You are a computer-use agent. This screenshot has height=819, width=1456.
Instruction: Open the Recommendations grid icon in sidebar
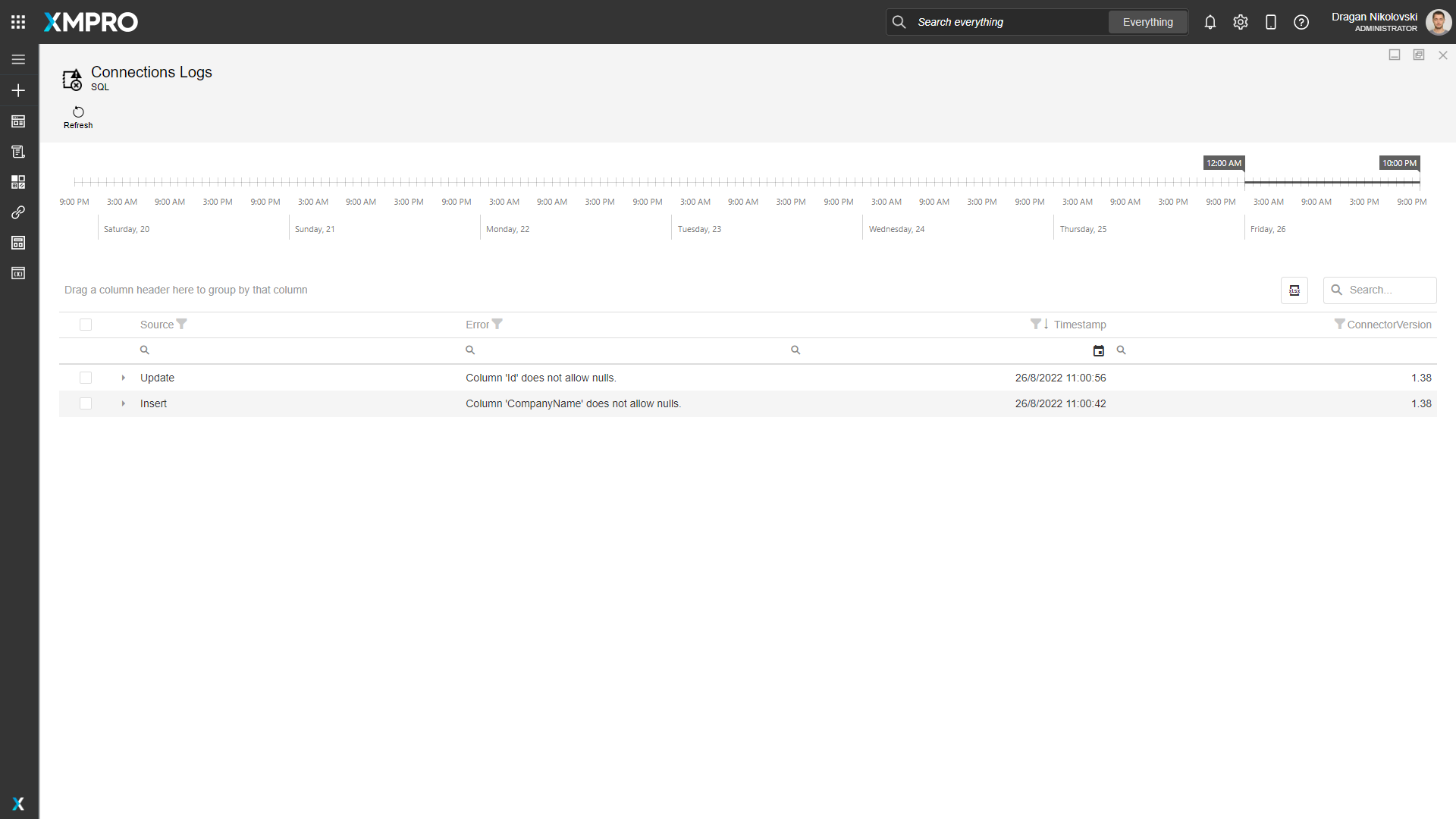click(18, 182)
